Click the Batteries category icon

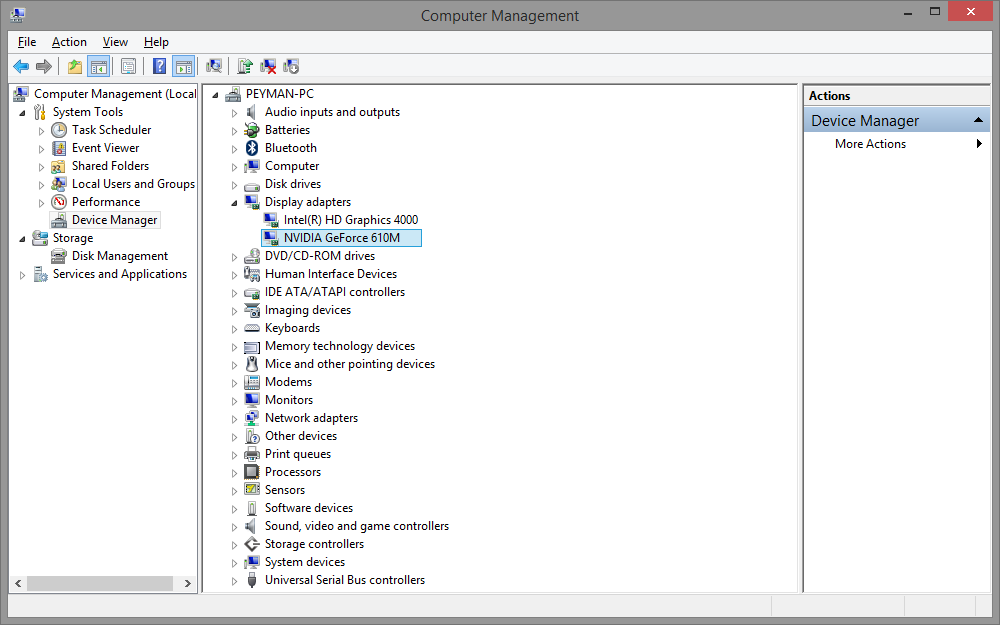click(x=252, y=130)
